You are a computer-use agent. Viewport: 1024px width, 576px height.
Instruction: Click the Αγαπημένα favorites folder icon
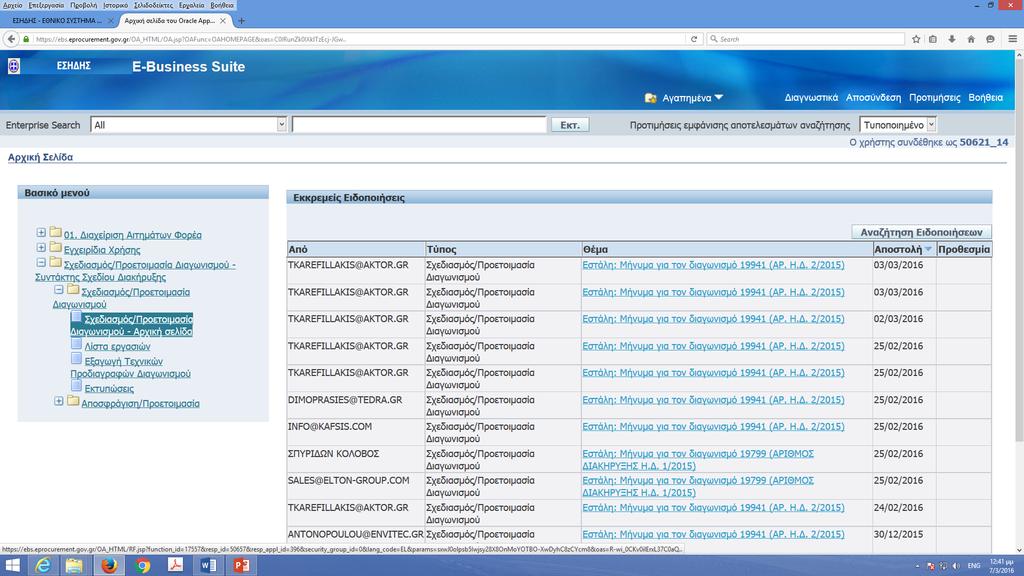coord(650,98)
